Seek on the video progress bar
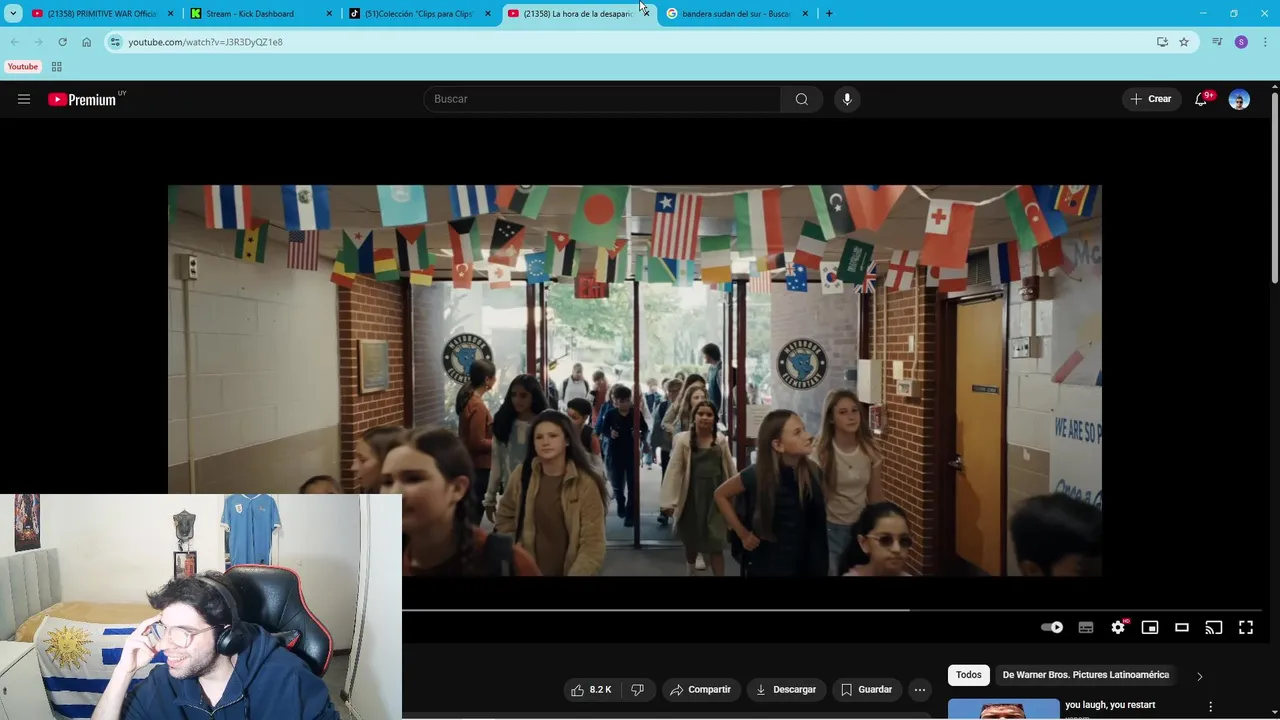This screenshot has width=1280, height=720. coord(832,609)
